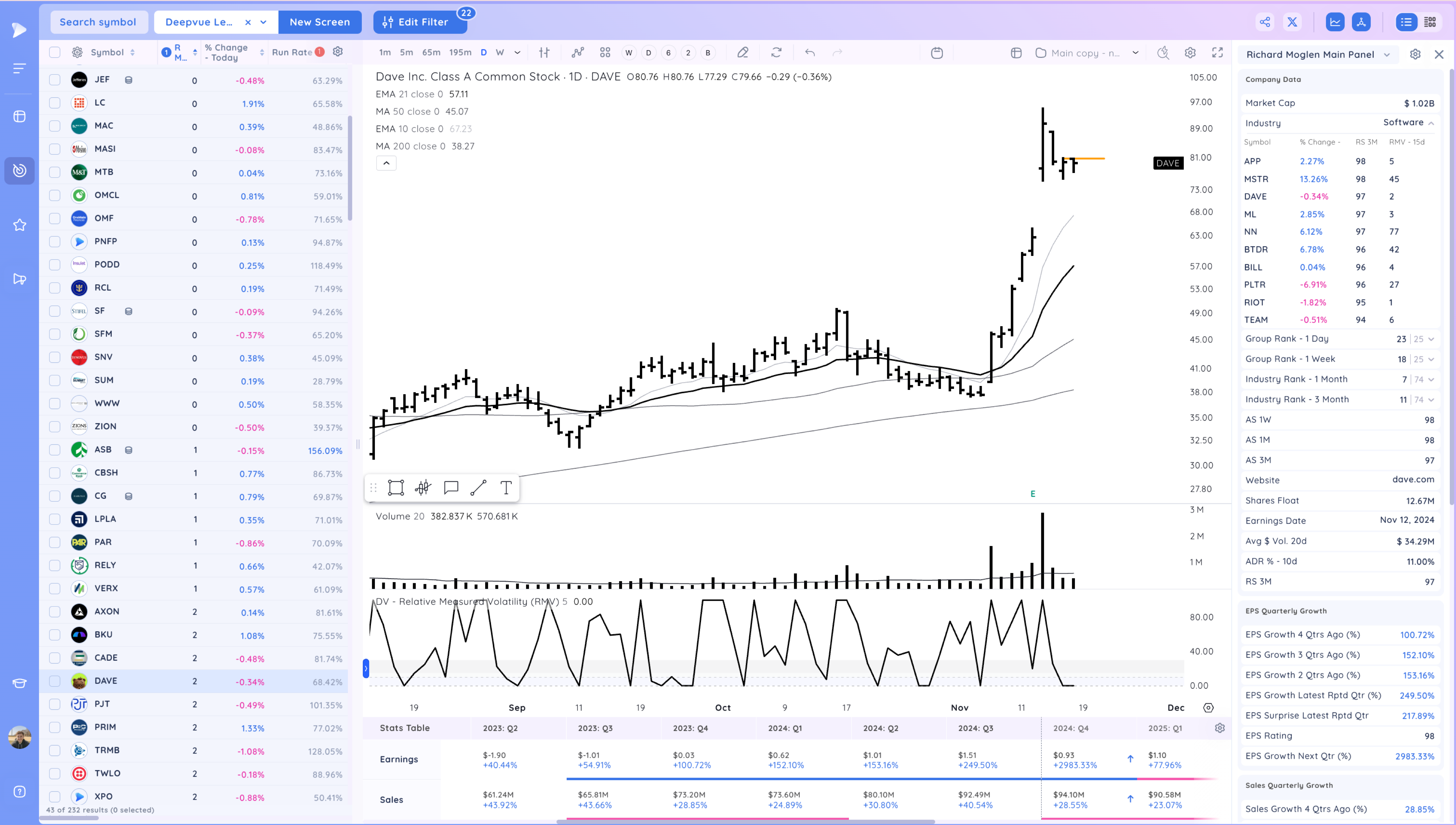Click the stats table horizontal scrollbar
This screenshot has width=1456, height=825.
(x=745, y=821)
